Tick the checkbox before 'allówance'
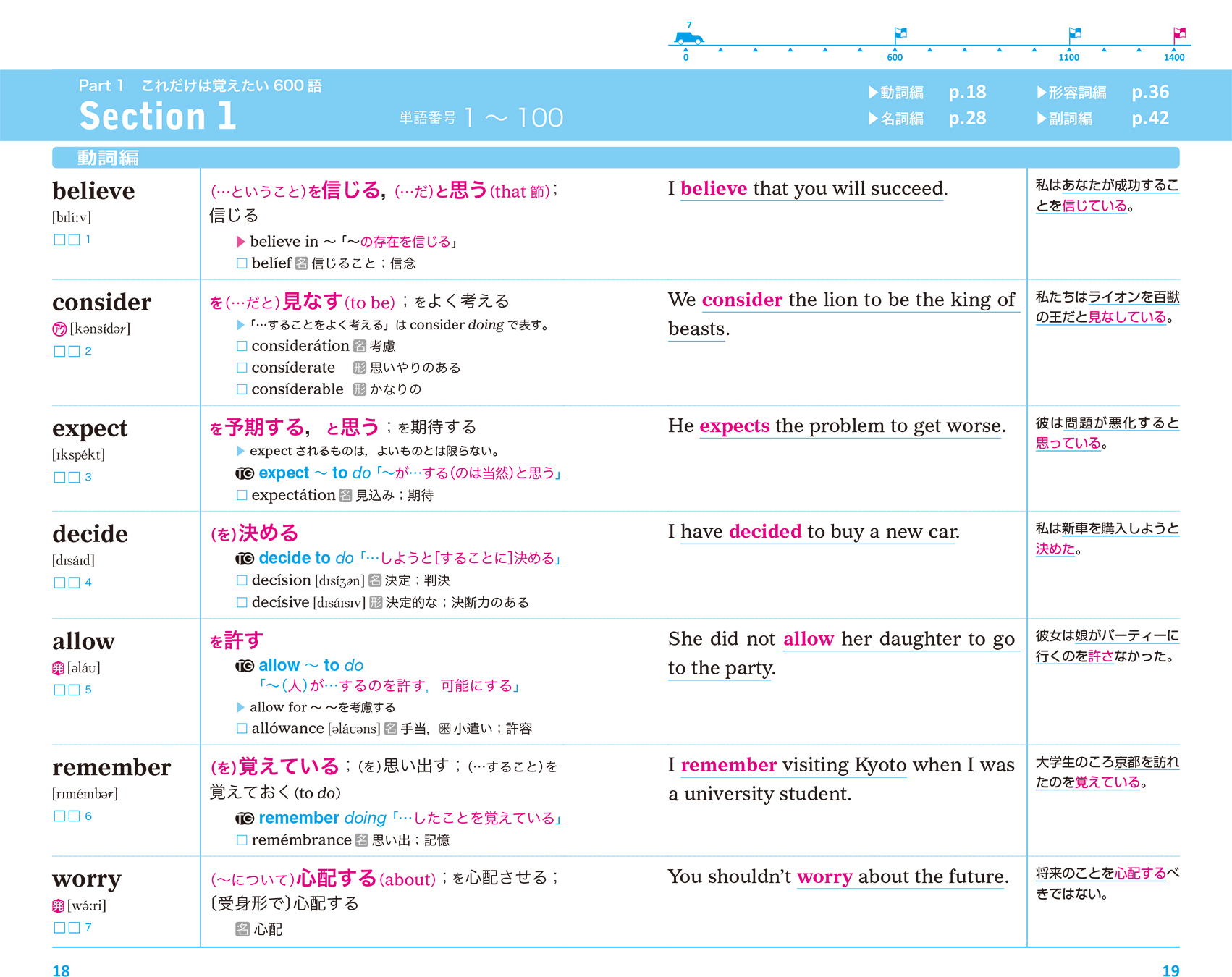 [242, 729]
